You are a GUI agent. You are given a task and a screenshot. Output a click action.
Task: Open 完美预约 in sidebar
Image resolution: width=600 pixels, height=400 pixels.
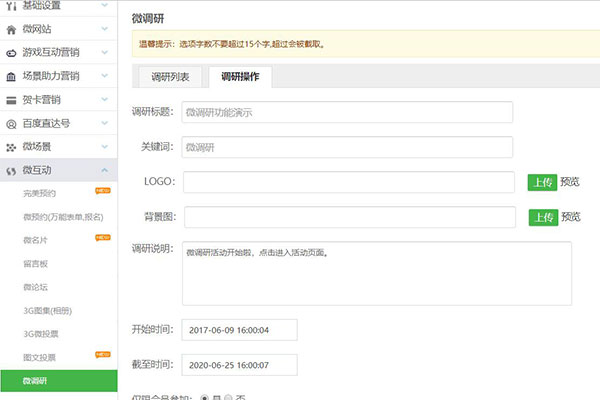point(39,194)
